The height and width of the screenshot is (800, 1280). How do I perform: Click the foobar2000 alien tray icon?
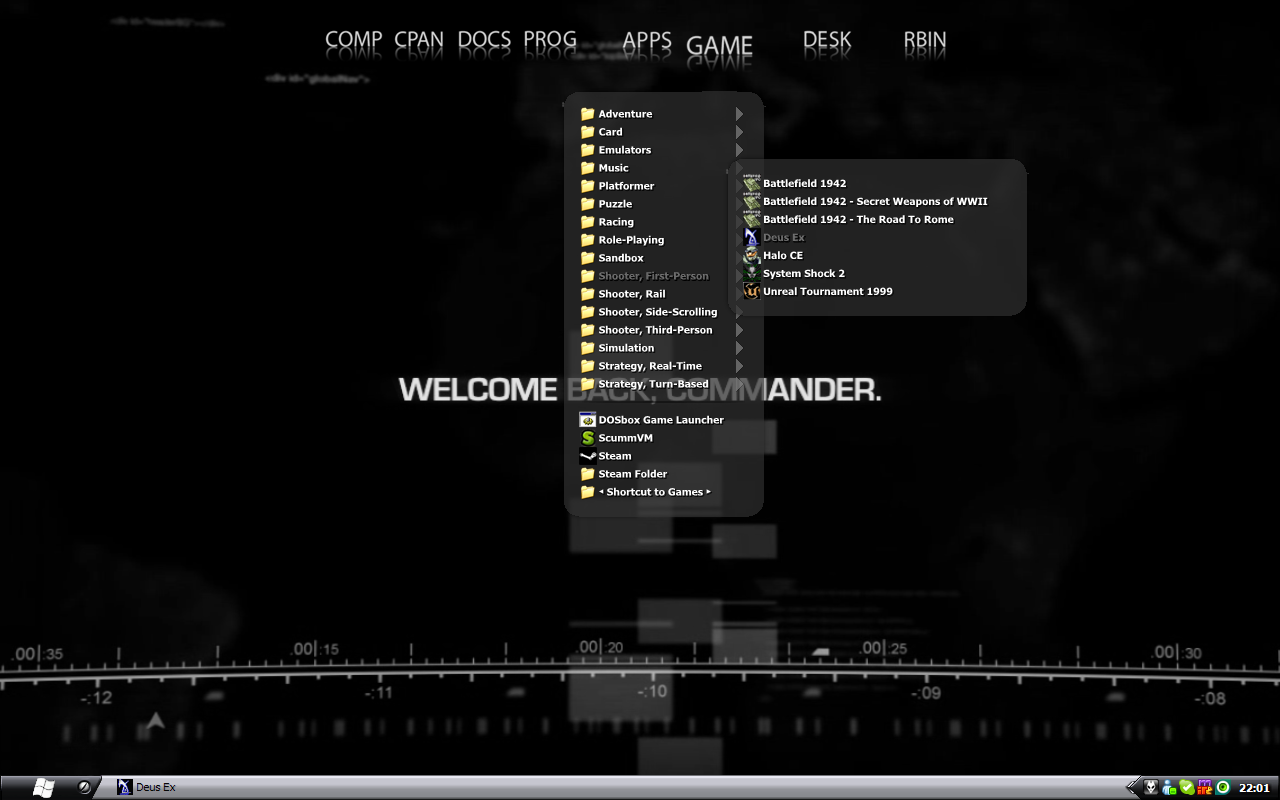[1151, 788]
